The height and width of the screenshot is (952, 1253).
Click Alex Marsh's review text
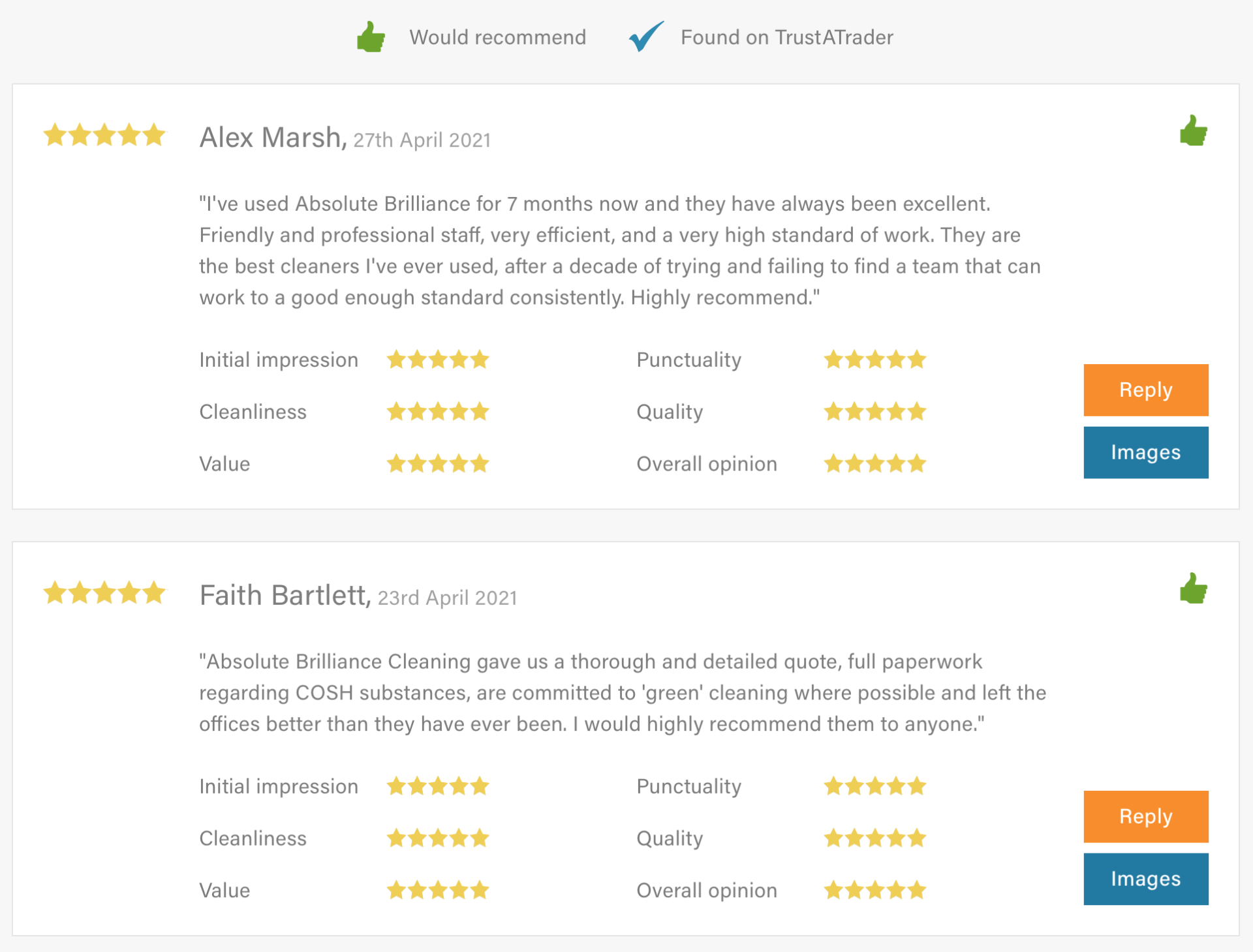(620, 251)
